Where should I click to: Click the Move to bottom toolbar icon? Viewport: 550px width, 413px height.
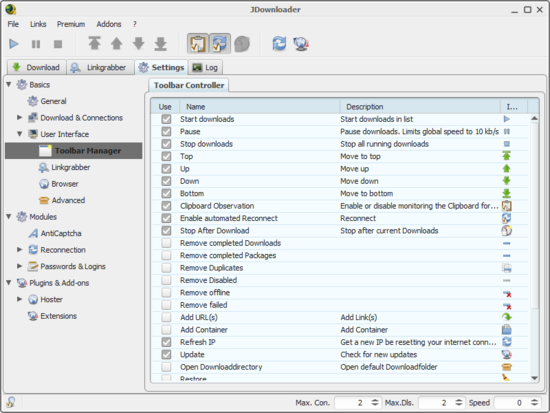161,44
